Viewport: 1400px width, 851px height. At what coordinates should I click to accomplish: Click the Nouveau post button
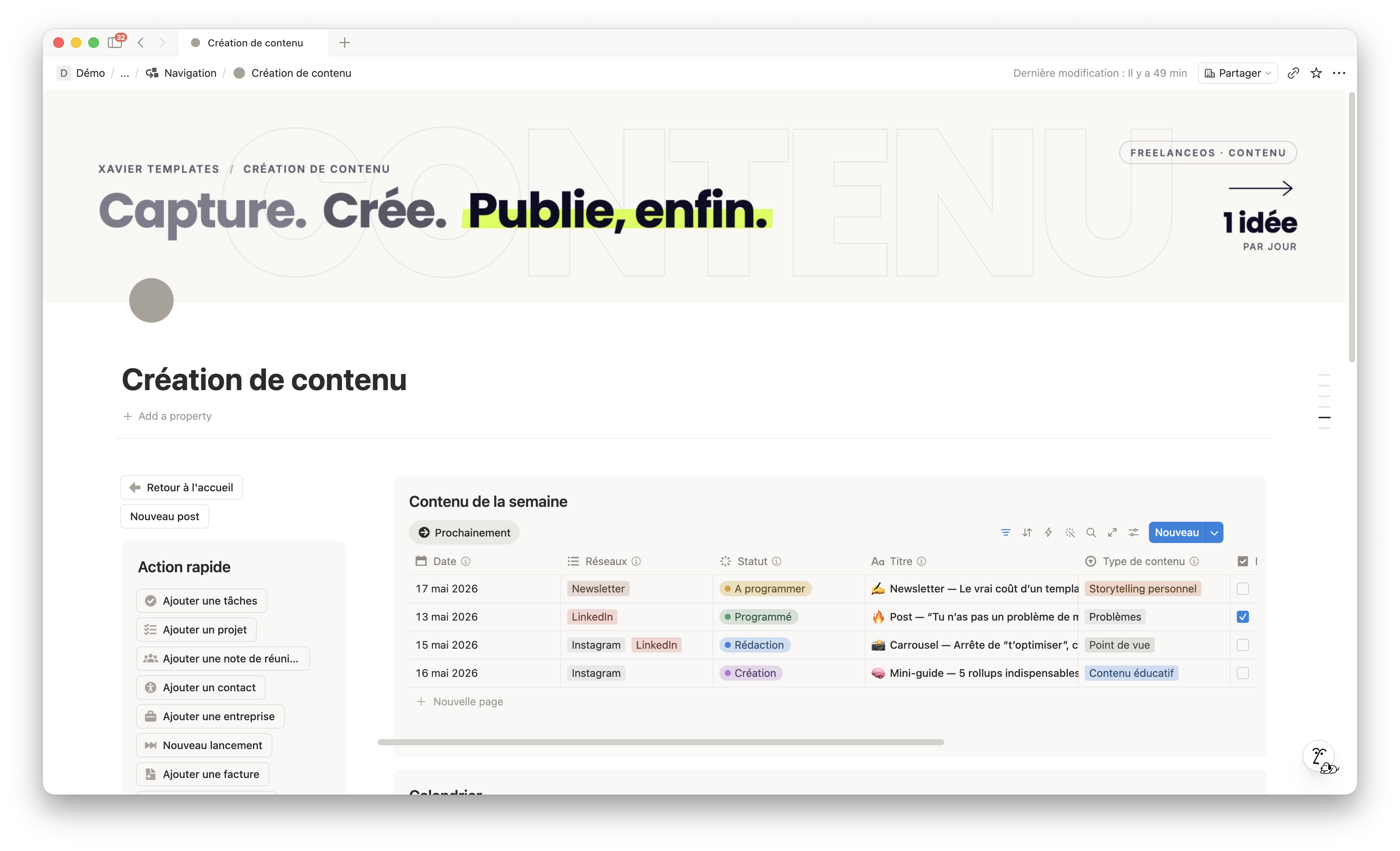click(165, 516)
